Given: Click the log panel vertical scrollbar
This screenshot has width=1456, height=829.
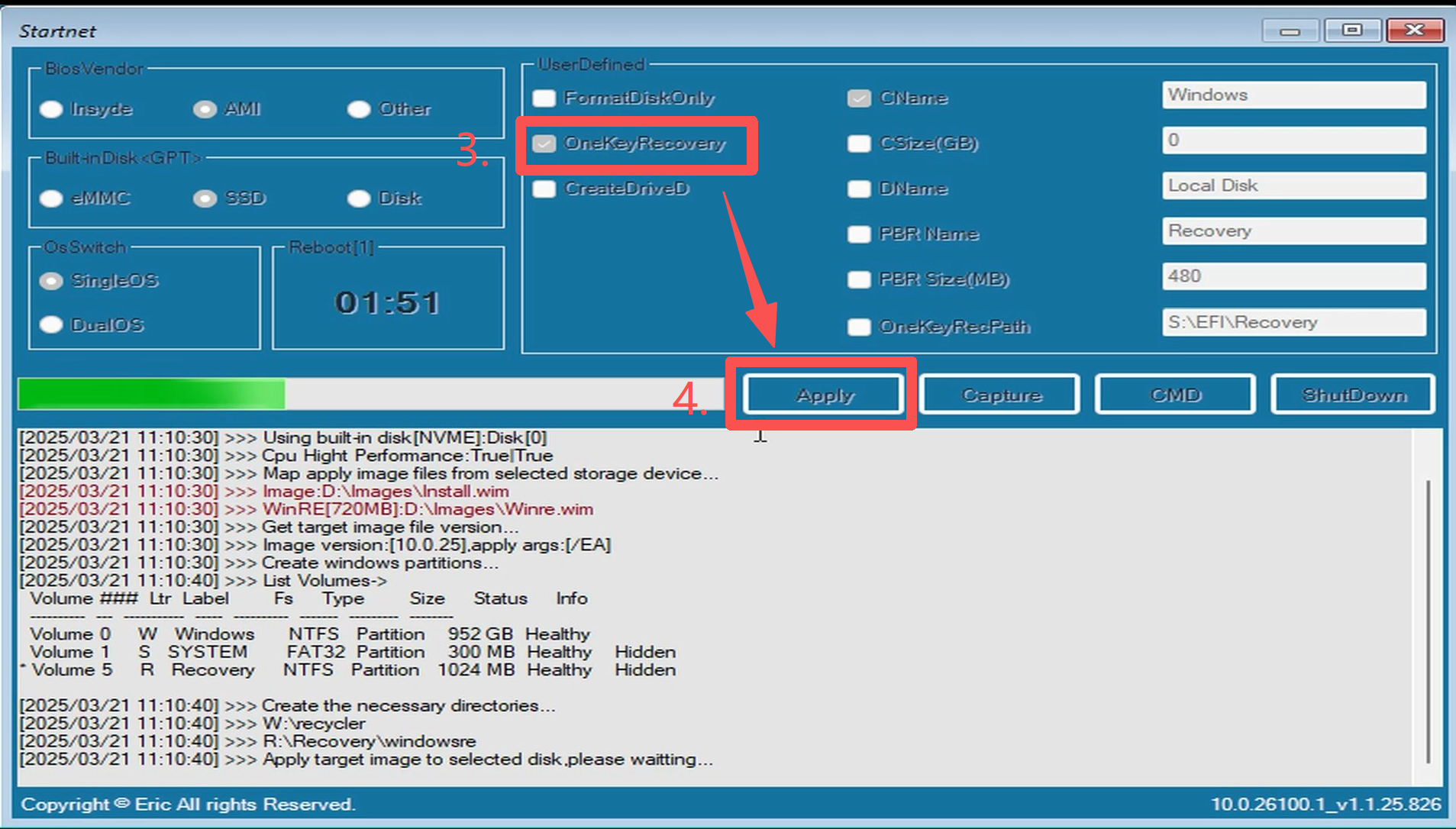Looking at the screenshot, I should tap(1428, 622).
